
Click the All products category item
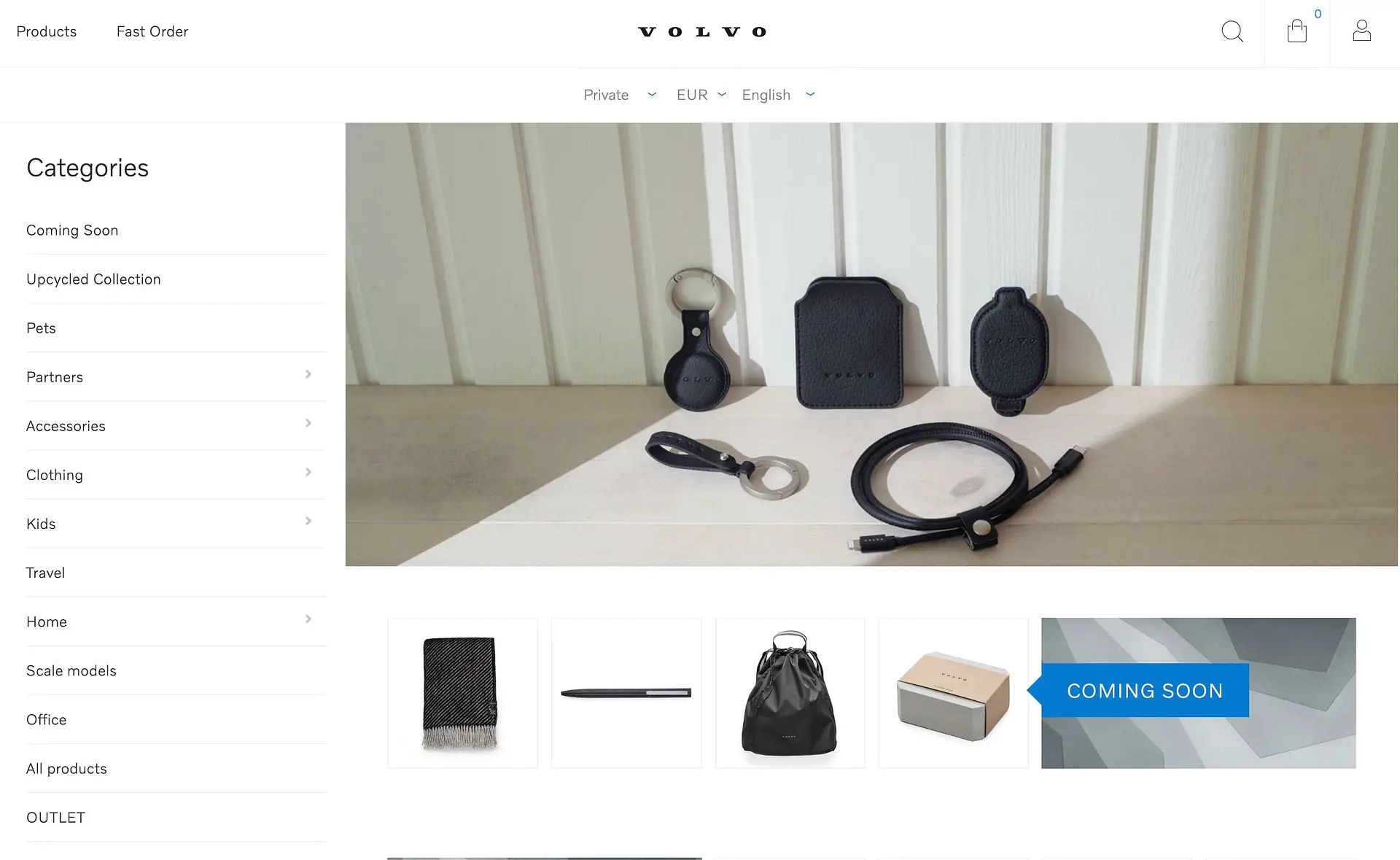pyautogui.click(x=66, y=768)
